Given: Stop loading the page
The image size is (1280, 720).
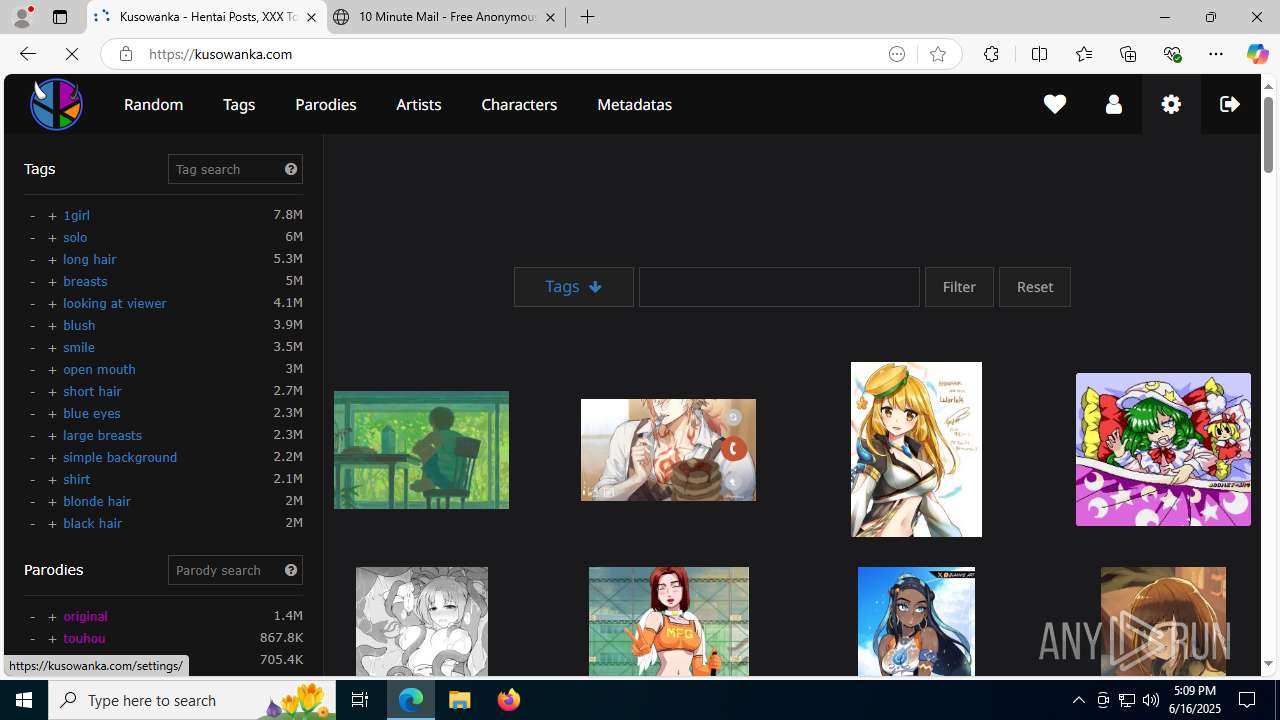Looking at the screenshot, I should (72, 54).
